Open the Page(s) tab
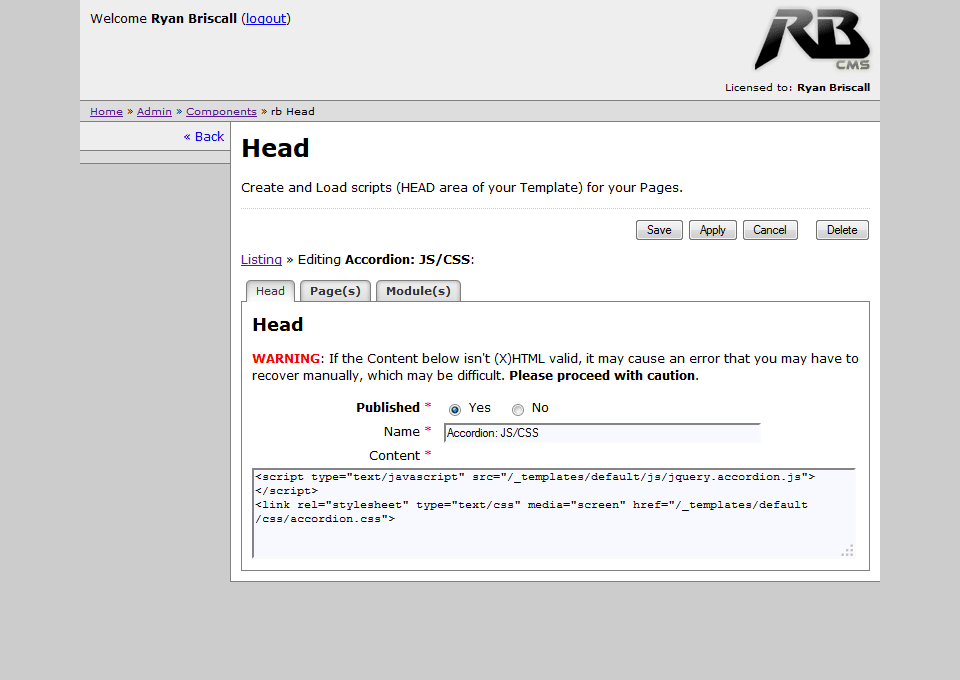The image size is (960, 680). point(335,291)
